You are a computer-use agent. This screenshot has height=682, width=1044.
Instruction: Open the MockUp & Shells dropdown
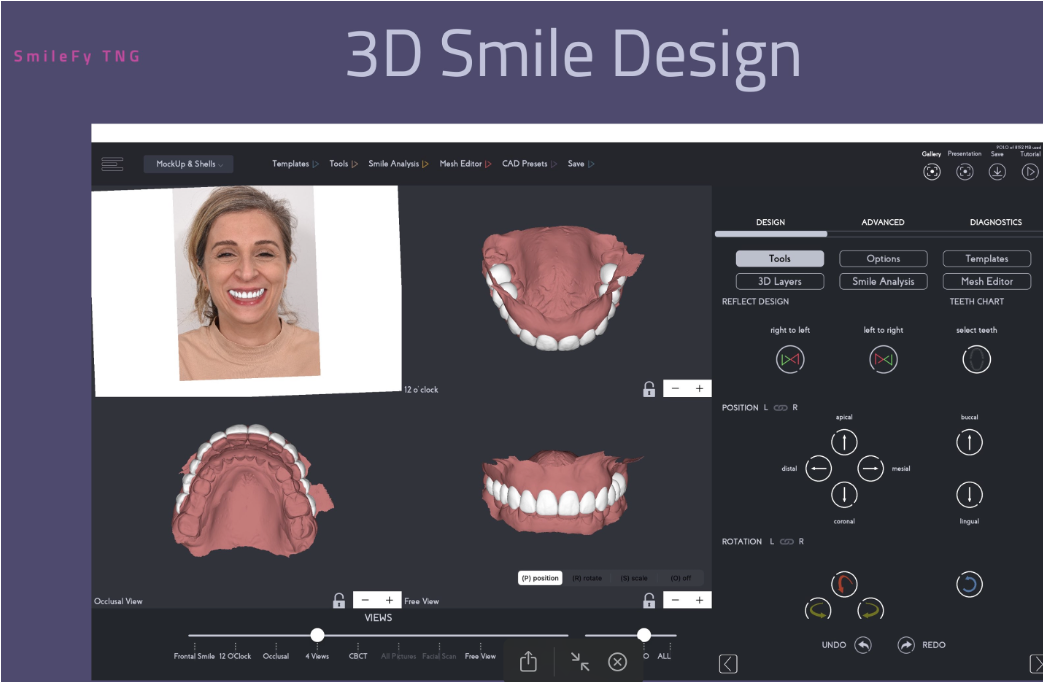pyautogui.click(x=188, y=164)
